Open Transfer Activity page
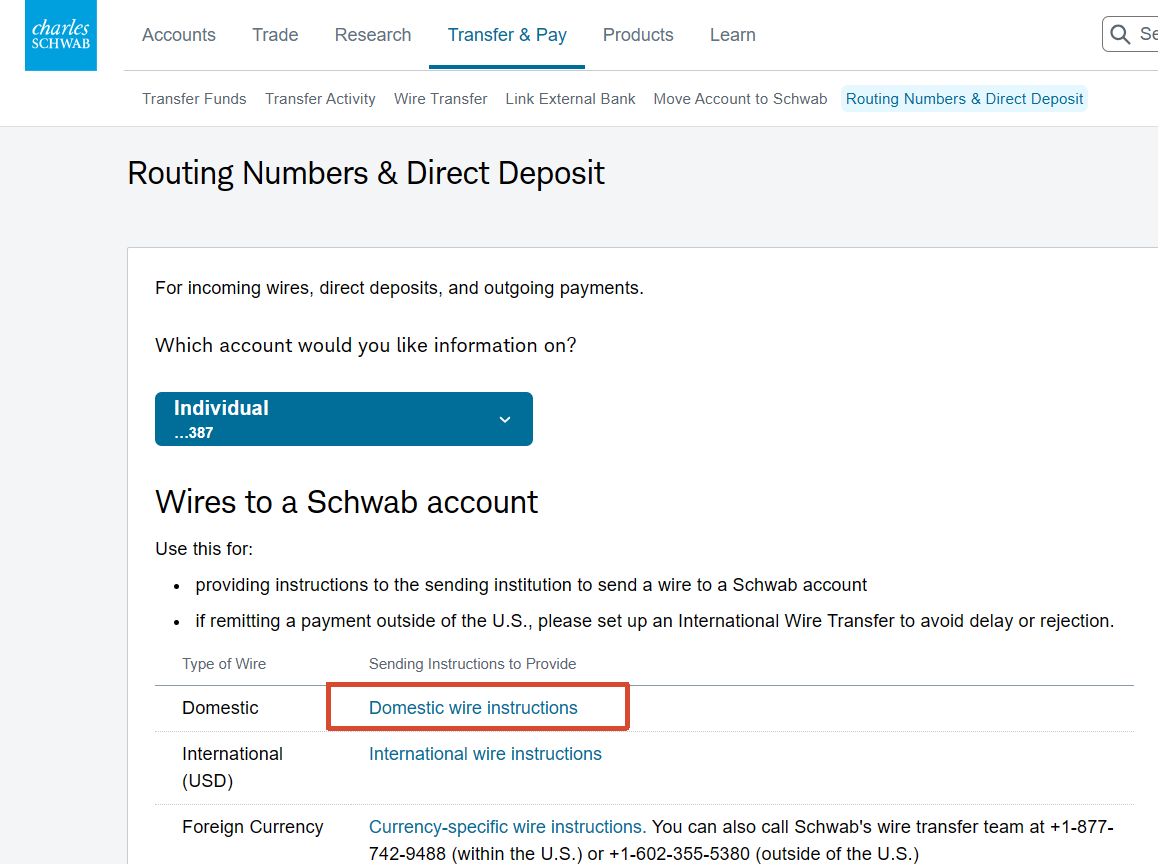This screenshot has height=864, width=1158. (321, 99)
